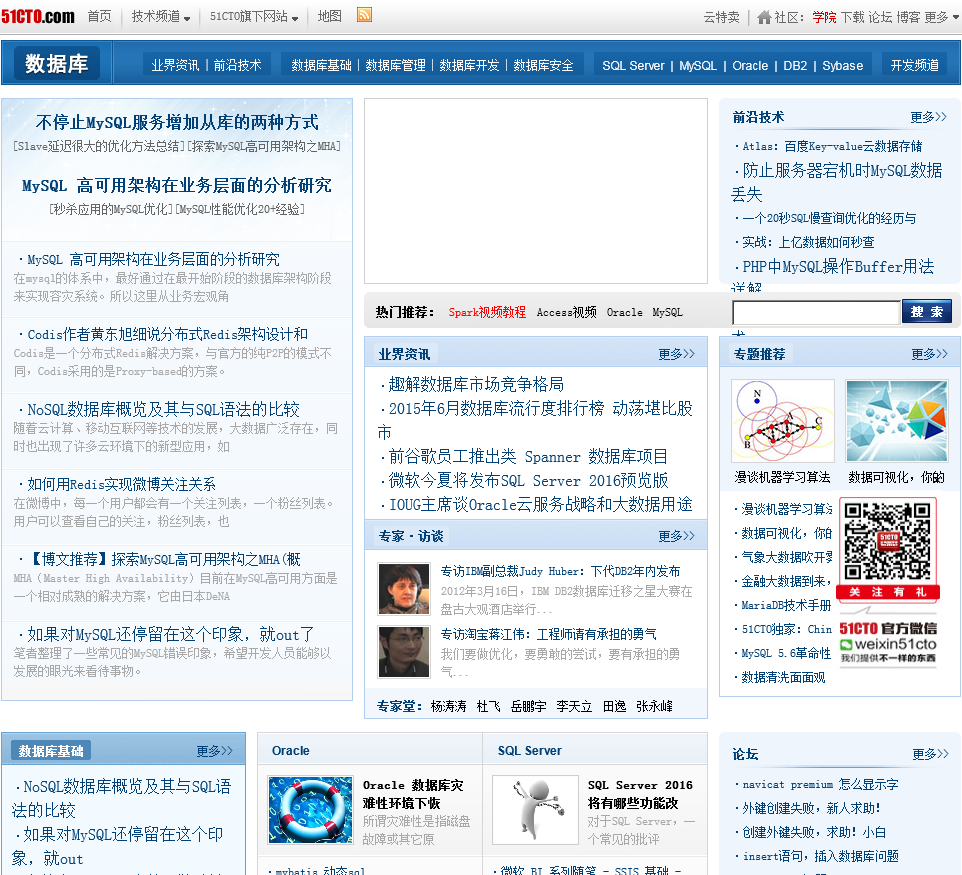Click 博客 in top bar
Image resolution: width=962 pixels, height=875 pixels.
coord(908,17)
